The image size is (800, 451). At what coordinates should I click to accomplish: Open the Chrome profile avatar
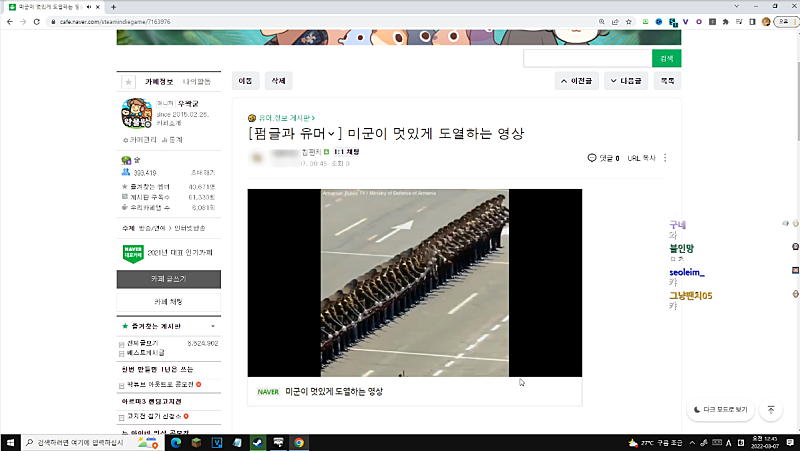point(766,22)
